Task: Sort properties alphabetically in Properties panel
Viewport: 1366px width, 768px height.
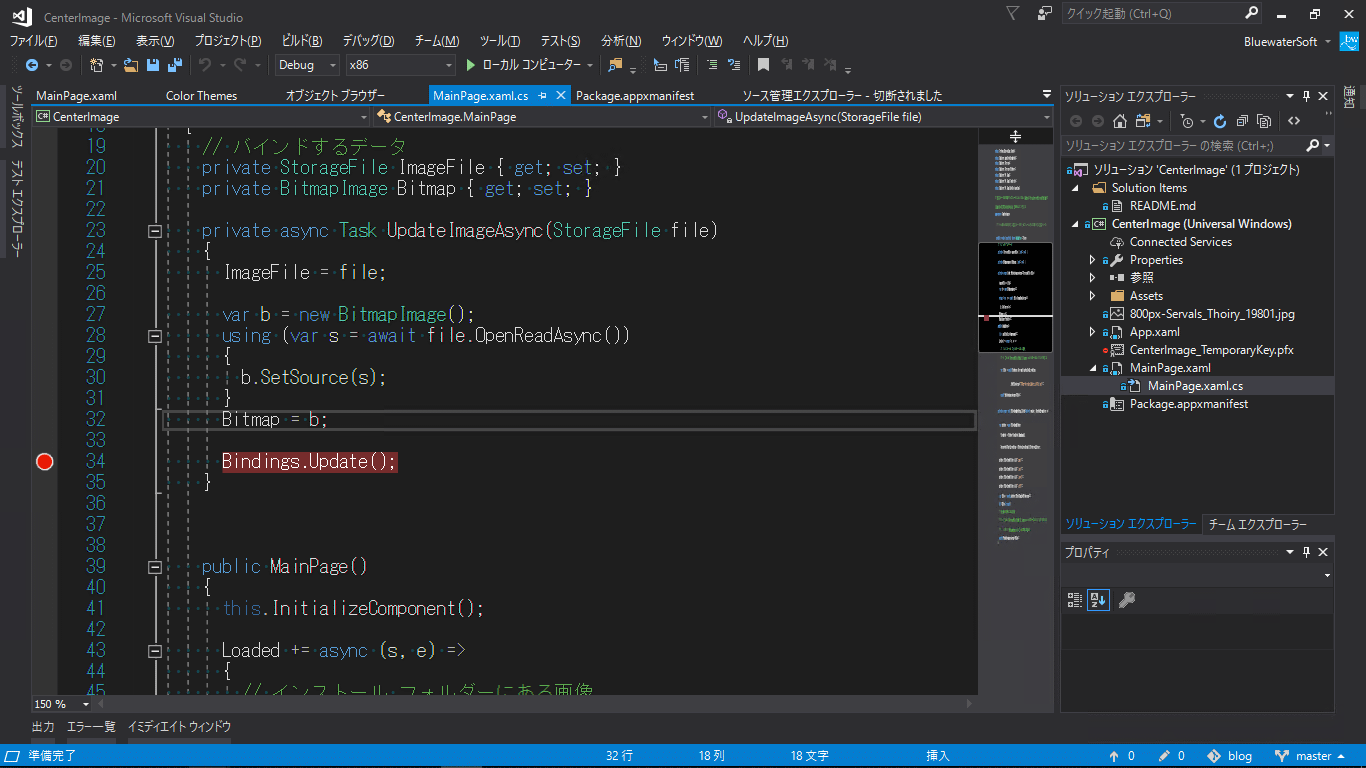Action: pyautogui.click(x=1098, y=599)
